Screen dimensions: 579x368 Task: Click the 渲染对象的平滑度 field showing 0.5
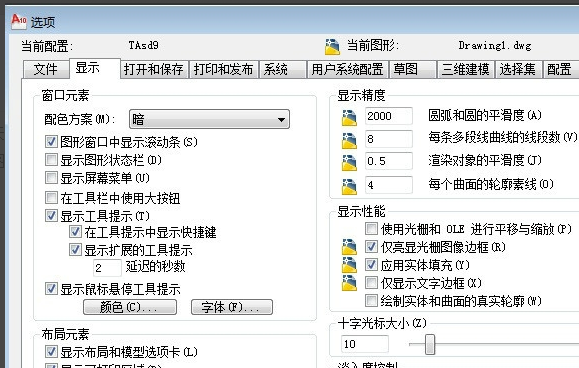click(388, 161)
